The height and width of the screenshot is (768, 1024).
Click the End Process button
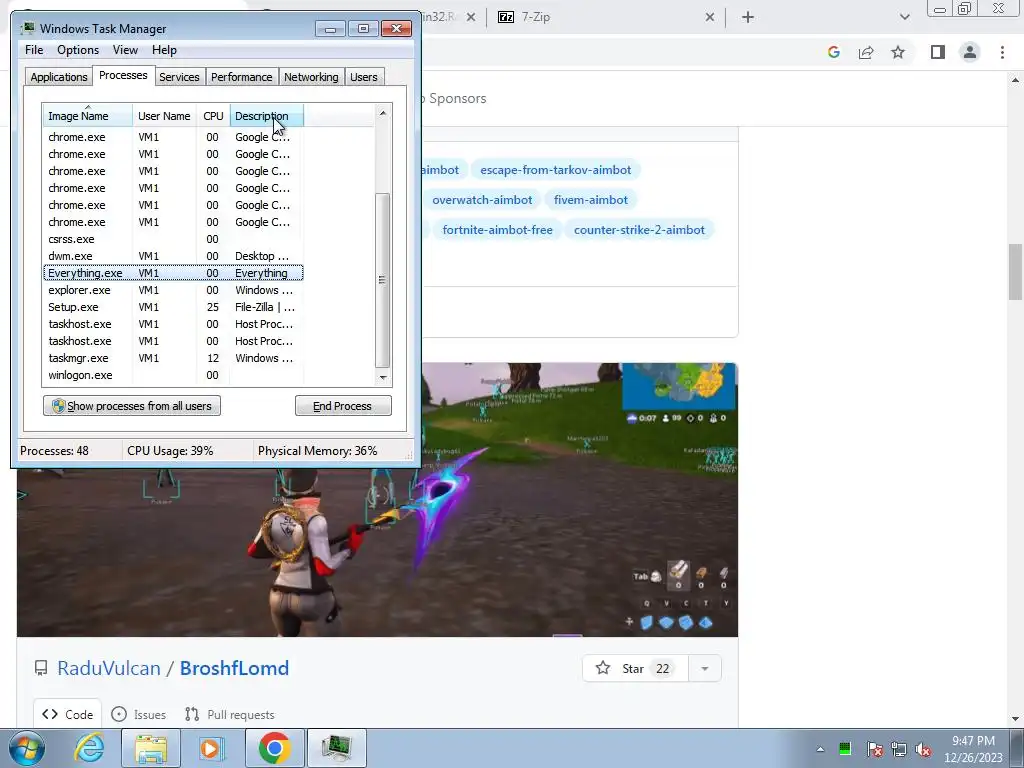tap(343, 406)
